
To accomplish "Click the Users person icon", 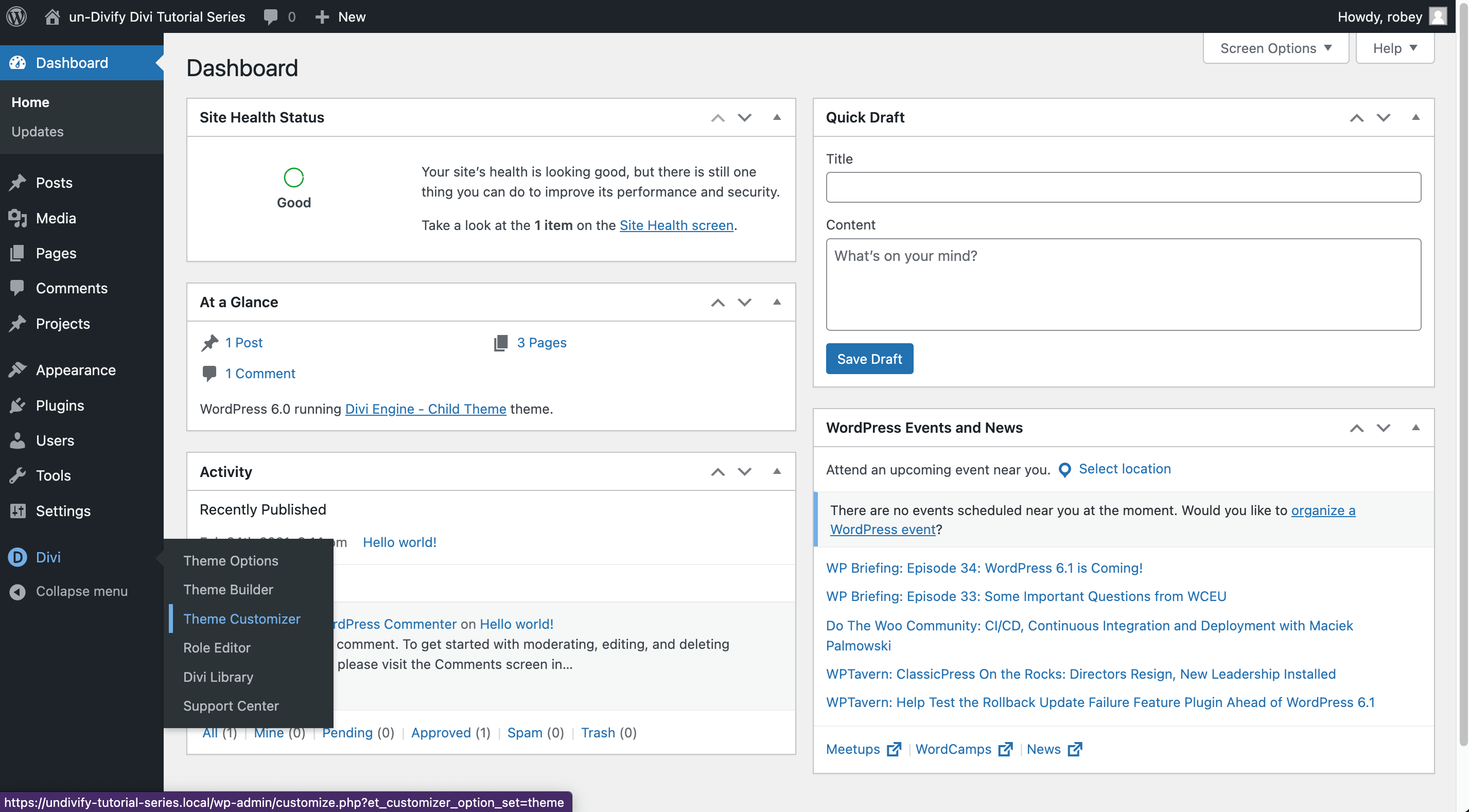I will point(18,440).
